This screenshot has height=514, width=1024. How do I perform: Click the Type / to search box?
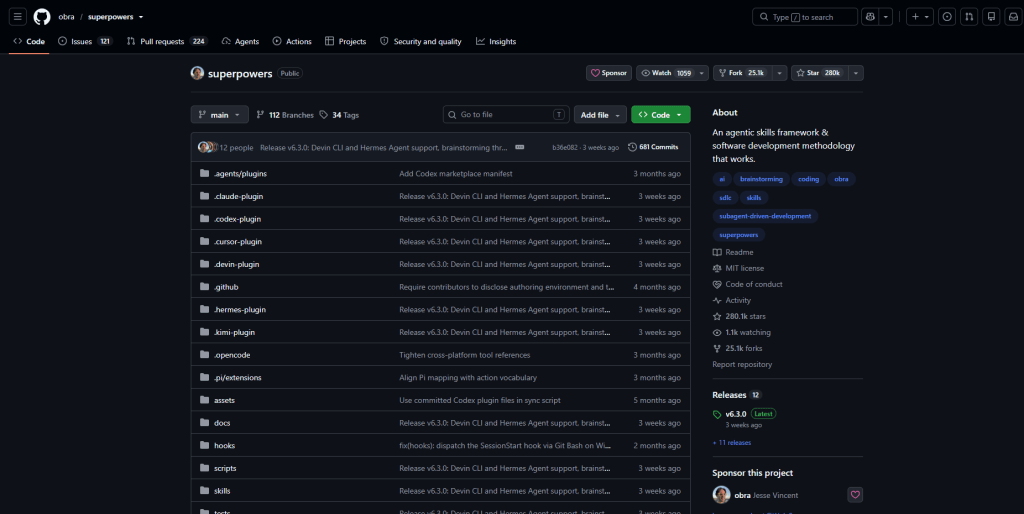(x=805, y=17)
